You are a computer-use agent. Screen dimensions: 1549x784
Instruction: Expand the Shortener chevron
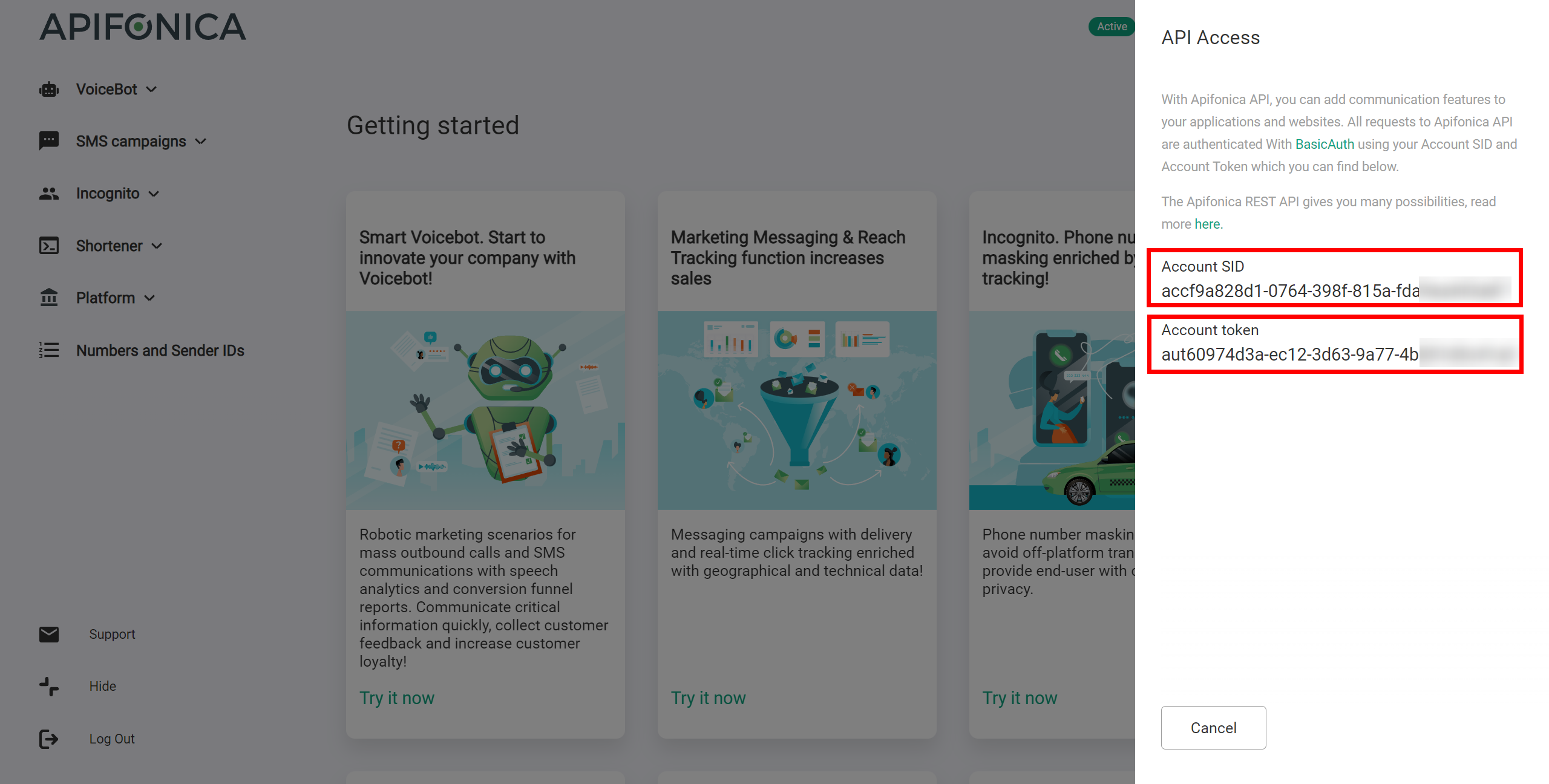point(157,246)
